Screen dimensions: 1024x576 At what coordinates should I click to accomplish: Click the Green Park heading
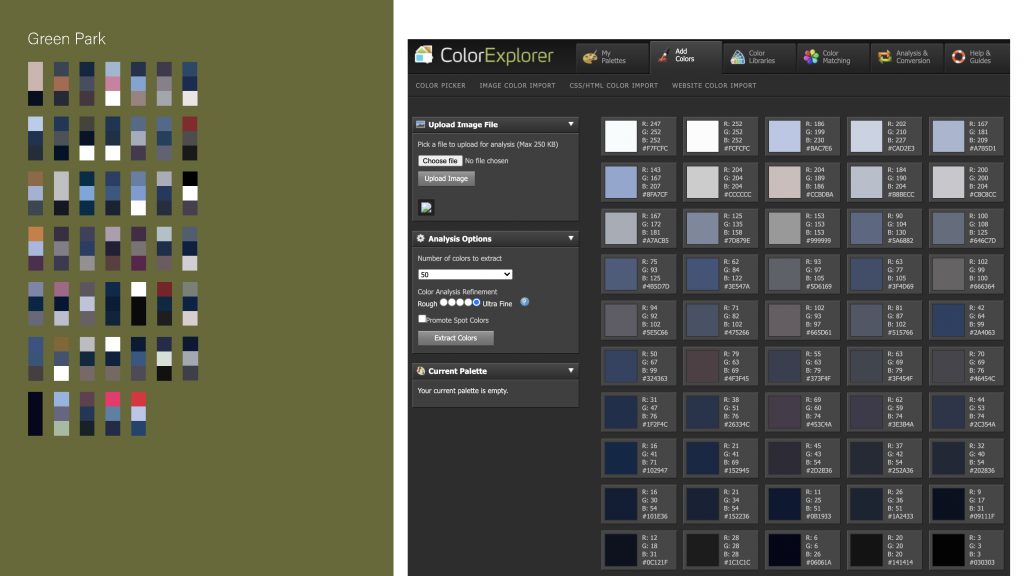pos(66,39)
